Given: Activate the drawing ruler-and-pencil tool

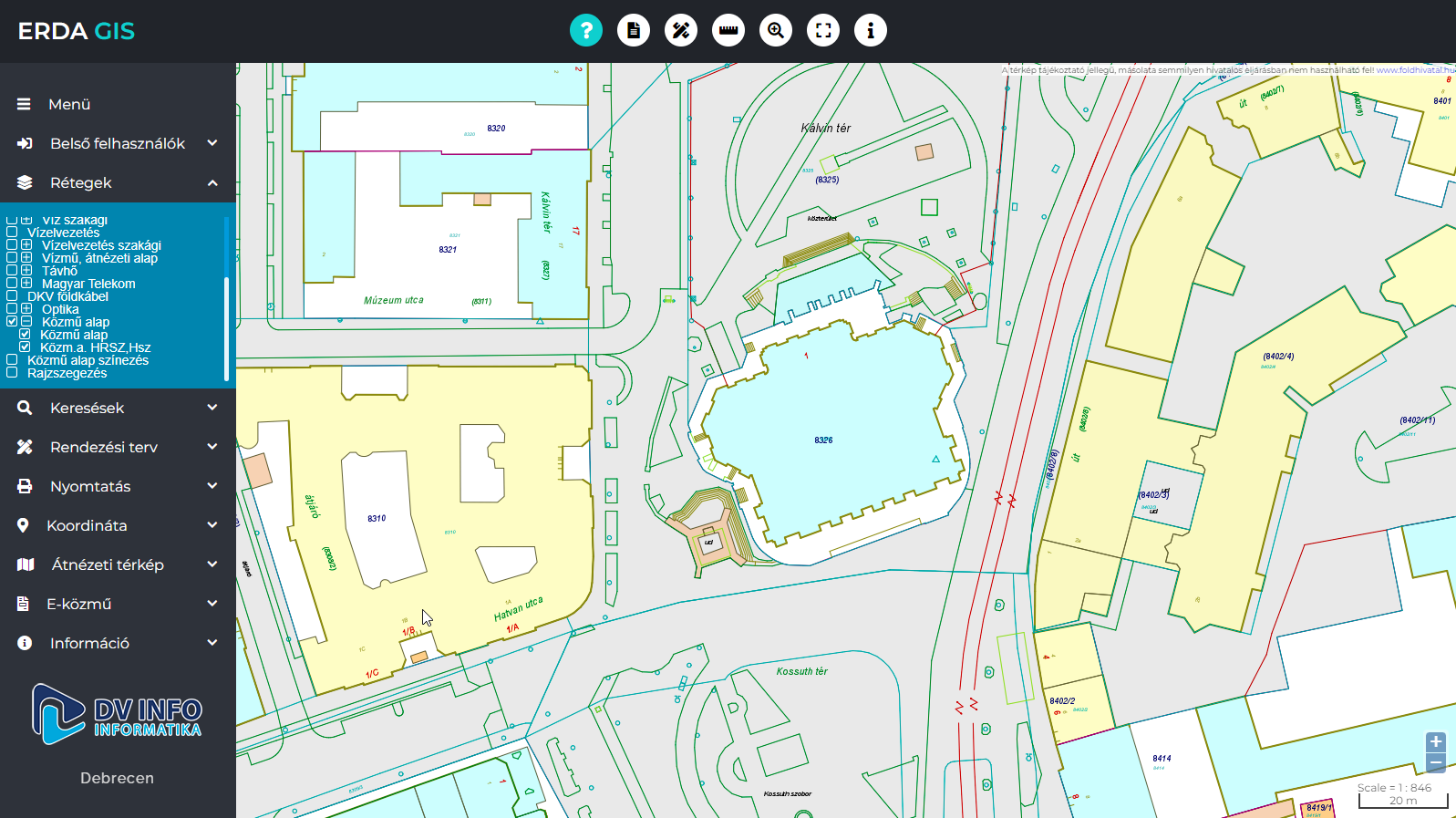Looking at the screenshot, I should [681, 30].
